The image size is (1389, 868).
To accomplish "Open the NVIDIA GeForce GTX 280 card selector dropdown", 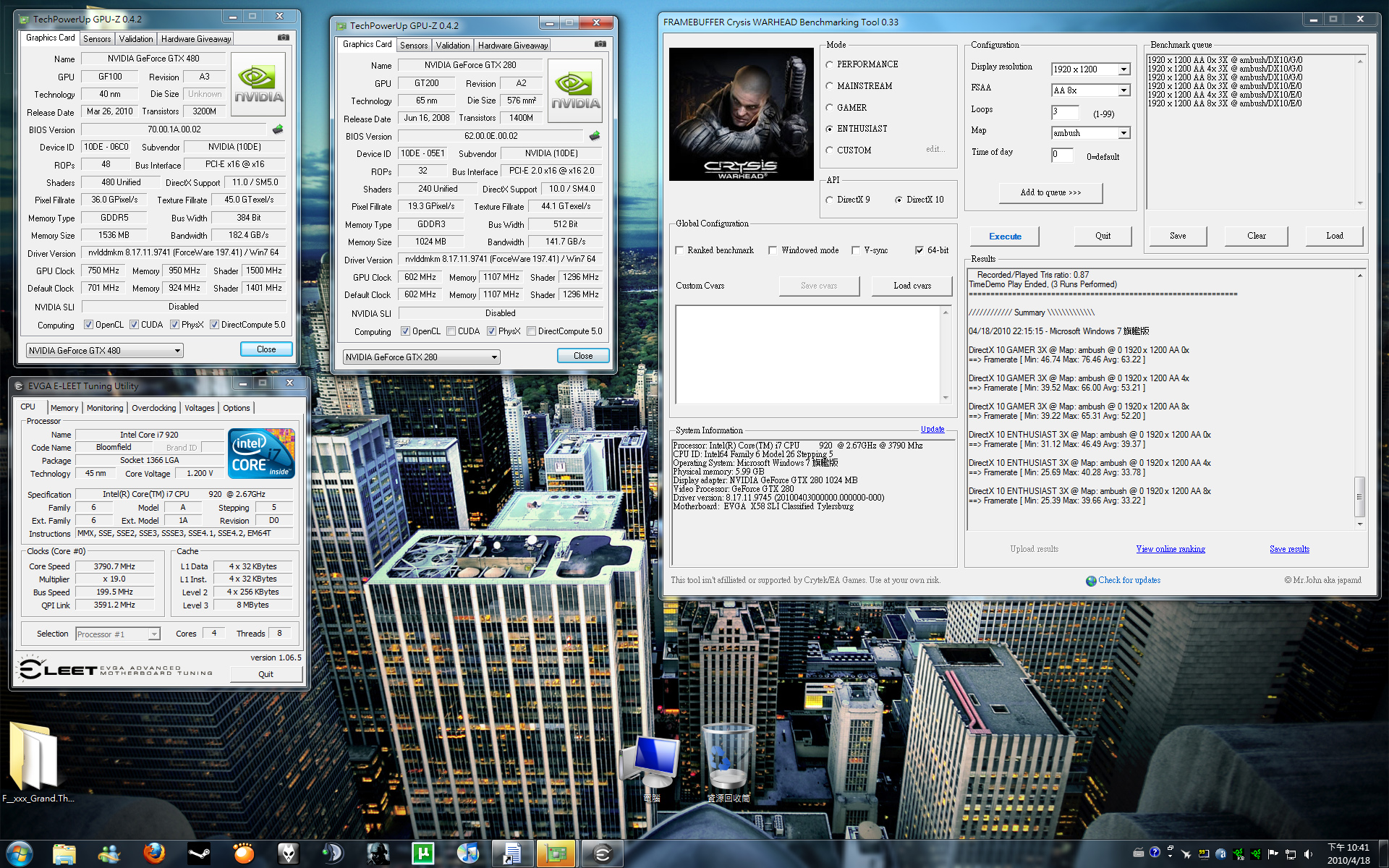I will point(421,357).
